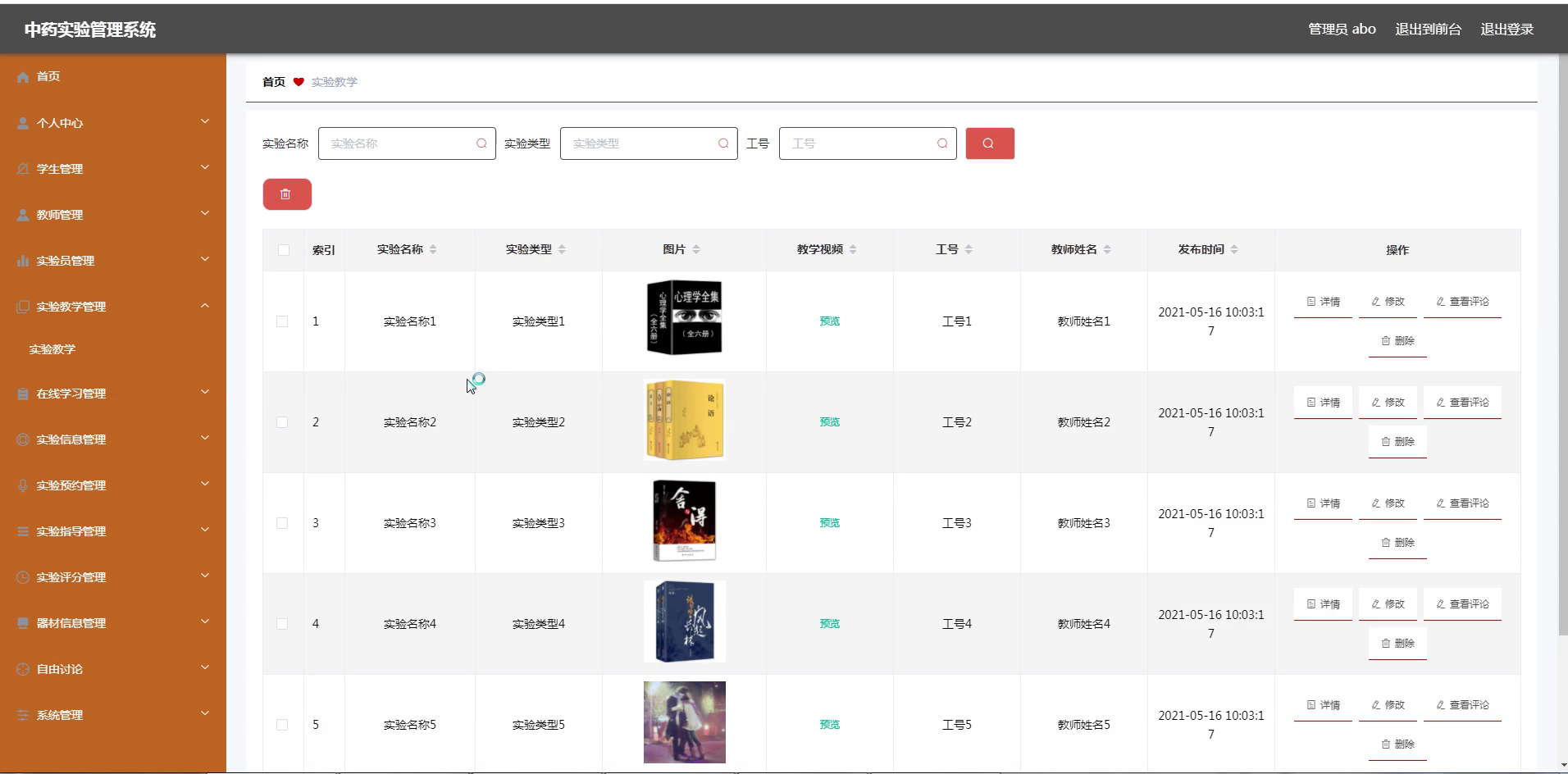
Task: Sort by 工号 column arrows
Action: point(969,249)
